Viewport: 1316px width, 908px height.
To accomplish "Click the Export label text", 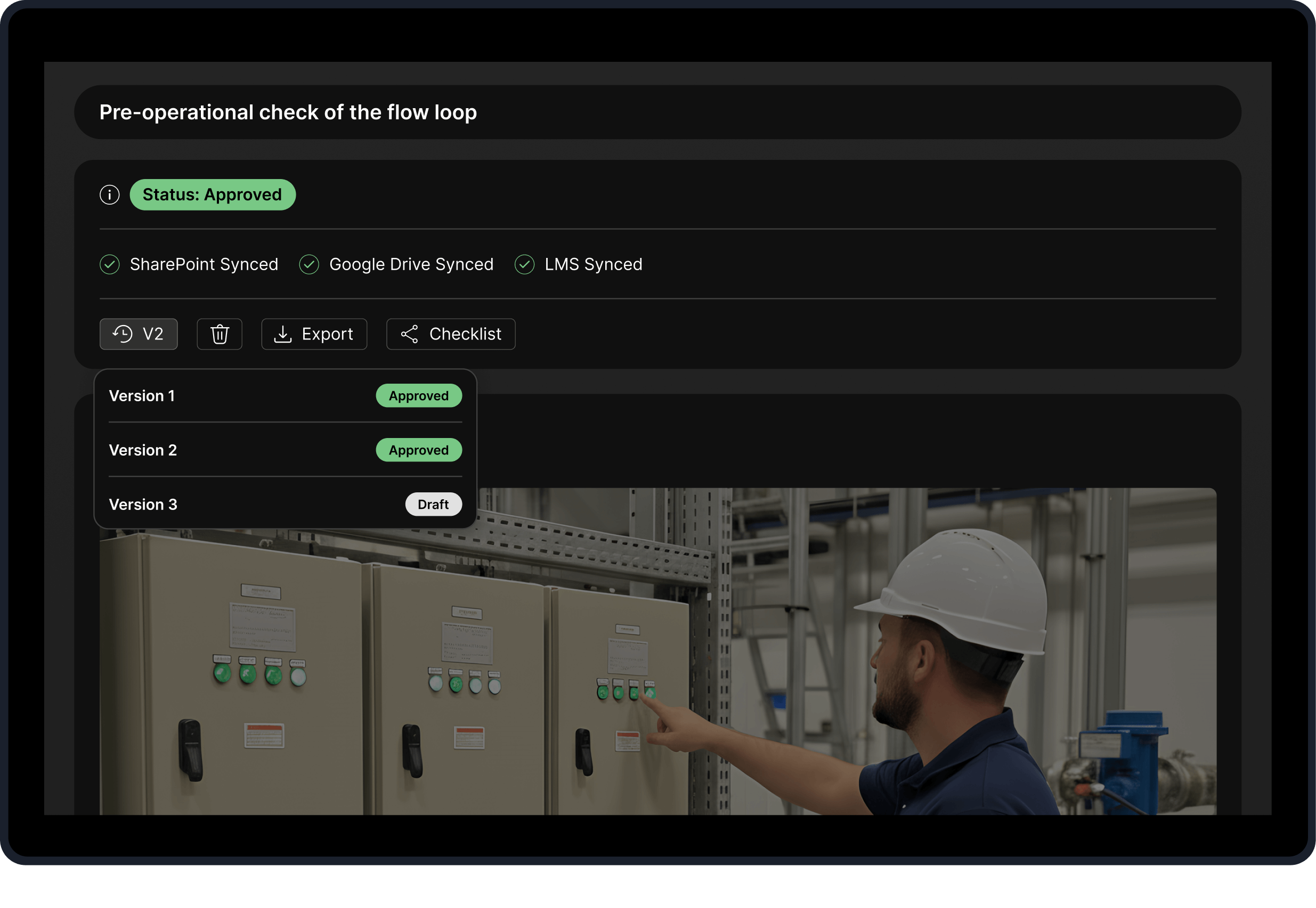I will [x=327, y=334].
